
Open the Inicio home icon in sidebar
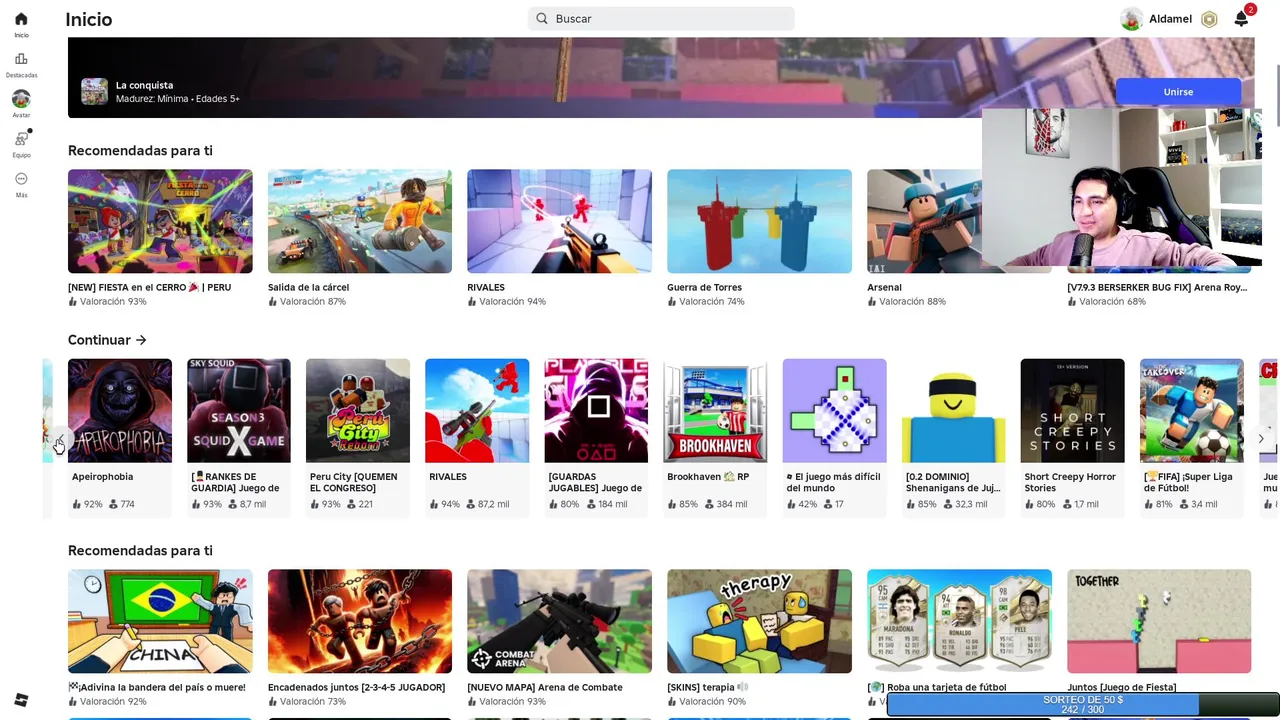click(21, 19)
